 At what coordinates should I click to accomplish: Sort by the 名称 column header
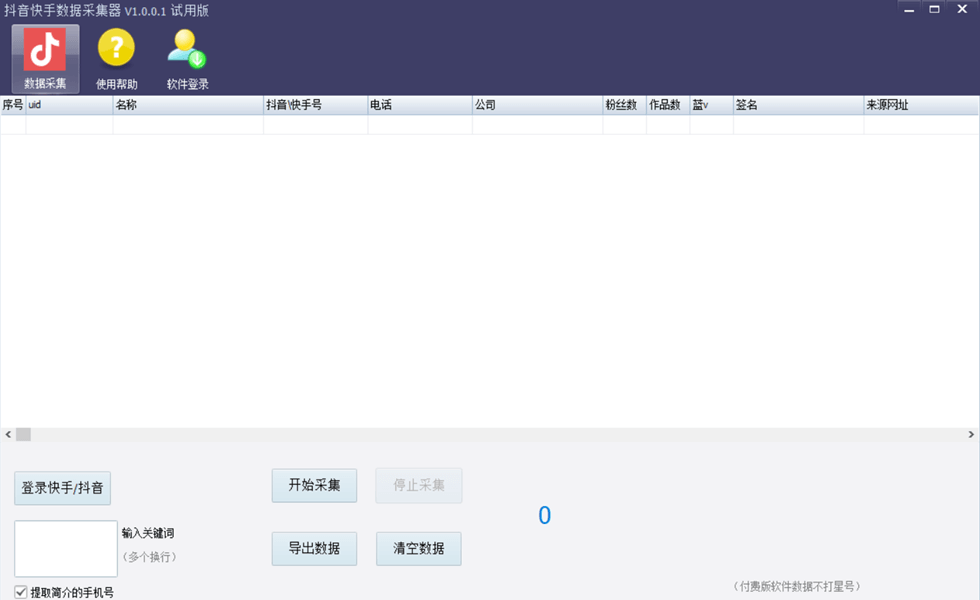click(188, 105)
